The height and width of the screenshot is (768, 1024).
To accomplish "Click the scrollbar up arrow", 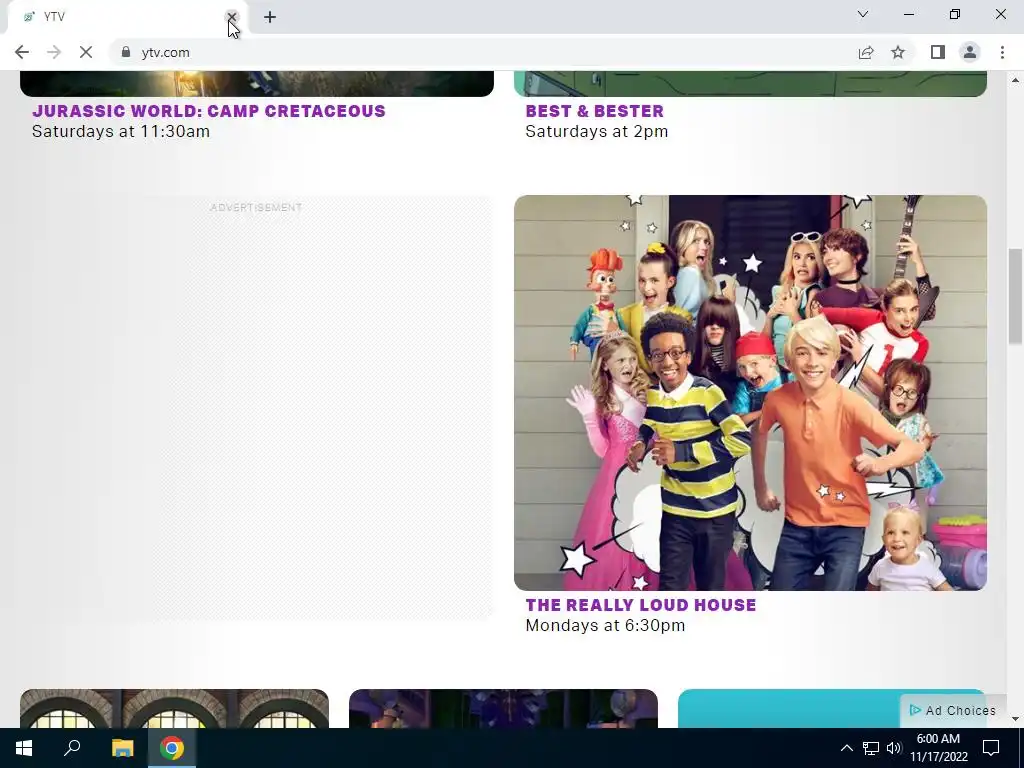I will (1015, 80).
